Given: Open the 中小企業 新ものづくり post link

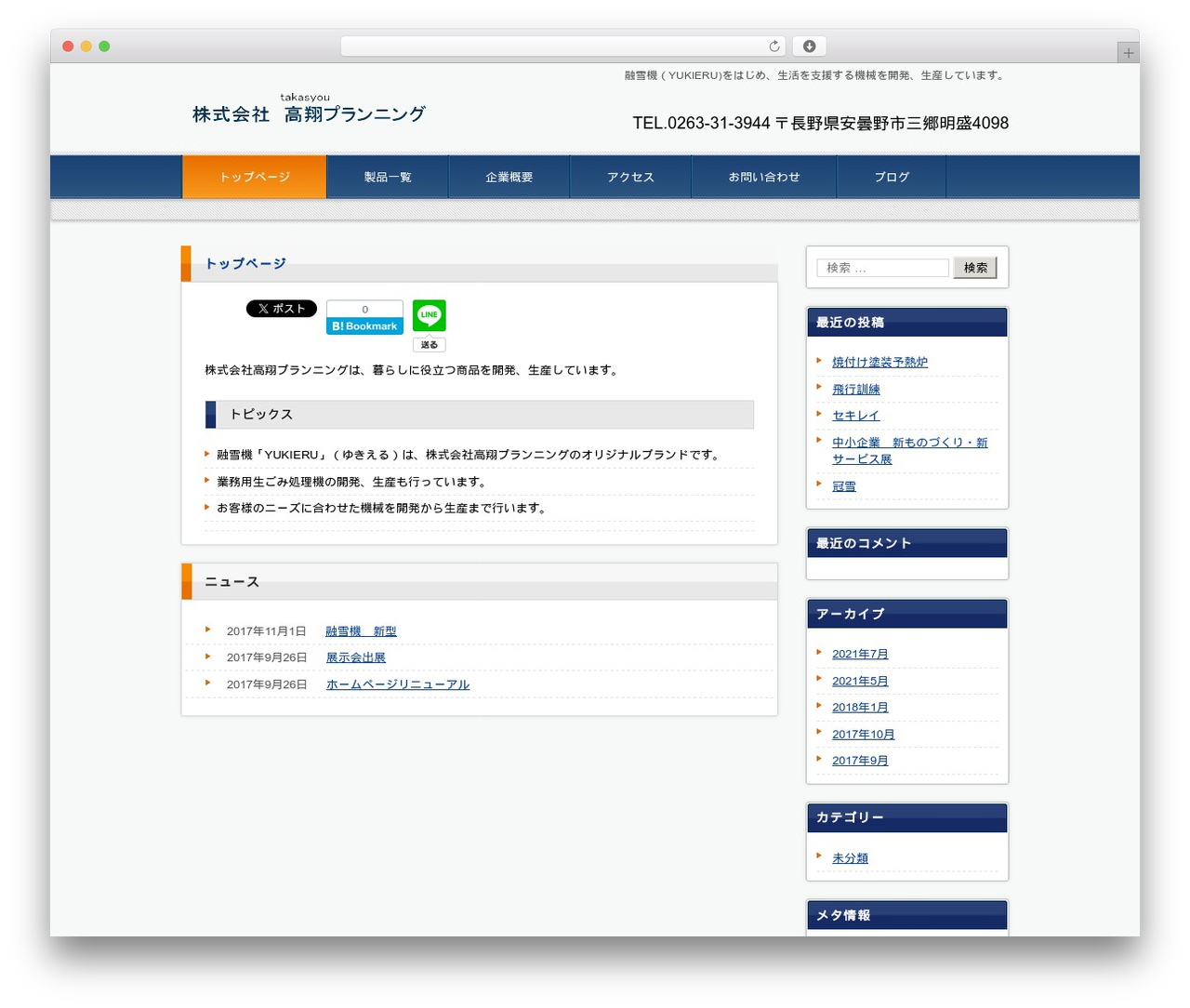Looking at the screenshot, I should click(909, 451).
